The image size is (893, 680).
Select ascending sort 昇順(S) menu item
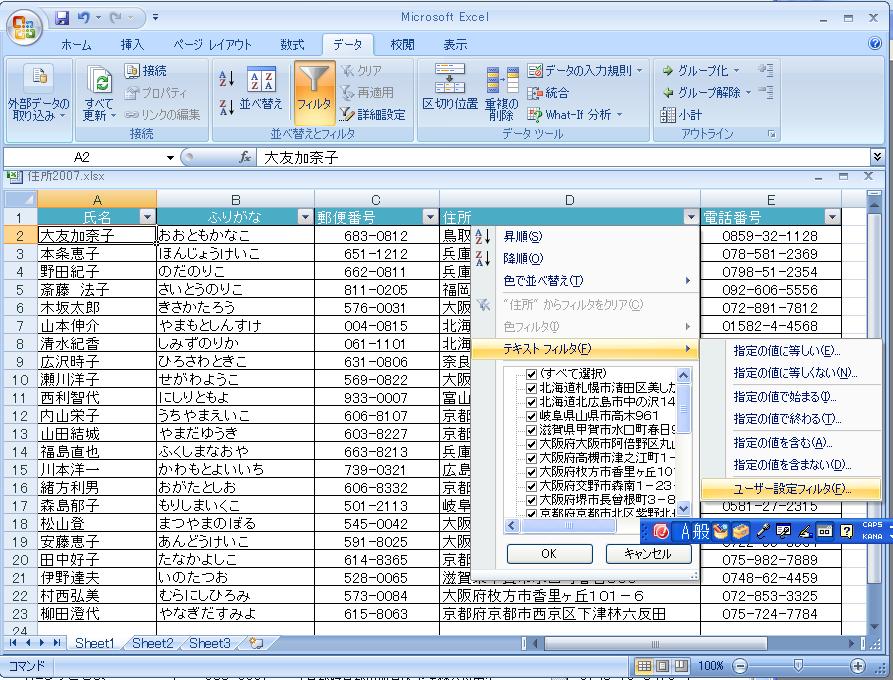coord(585,236)
